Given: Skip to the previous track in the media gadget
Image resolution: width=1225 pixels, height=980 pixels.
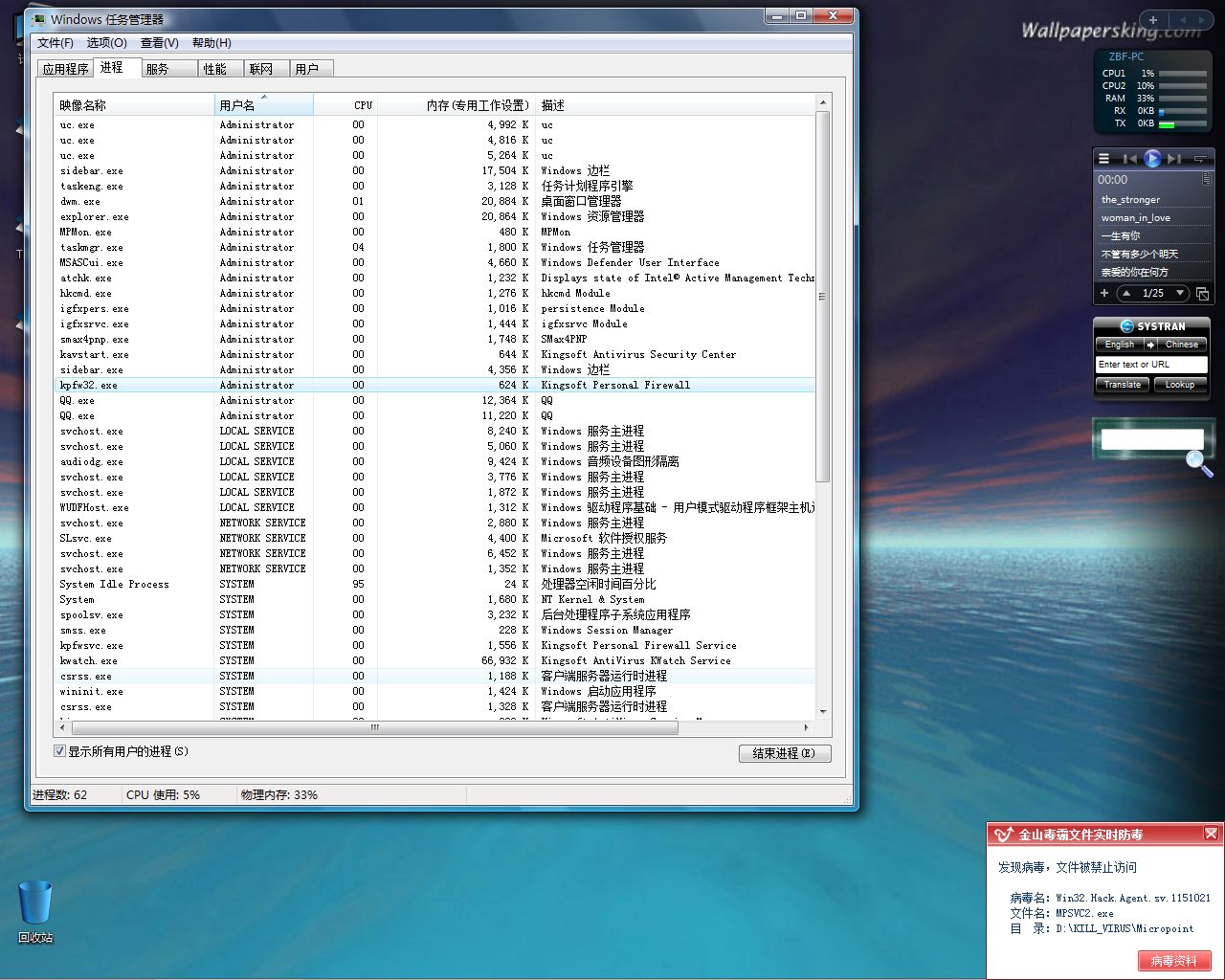Looking at the screenshot, I should tap(1130, 159).
